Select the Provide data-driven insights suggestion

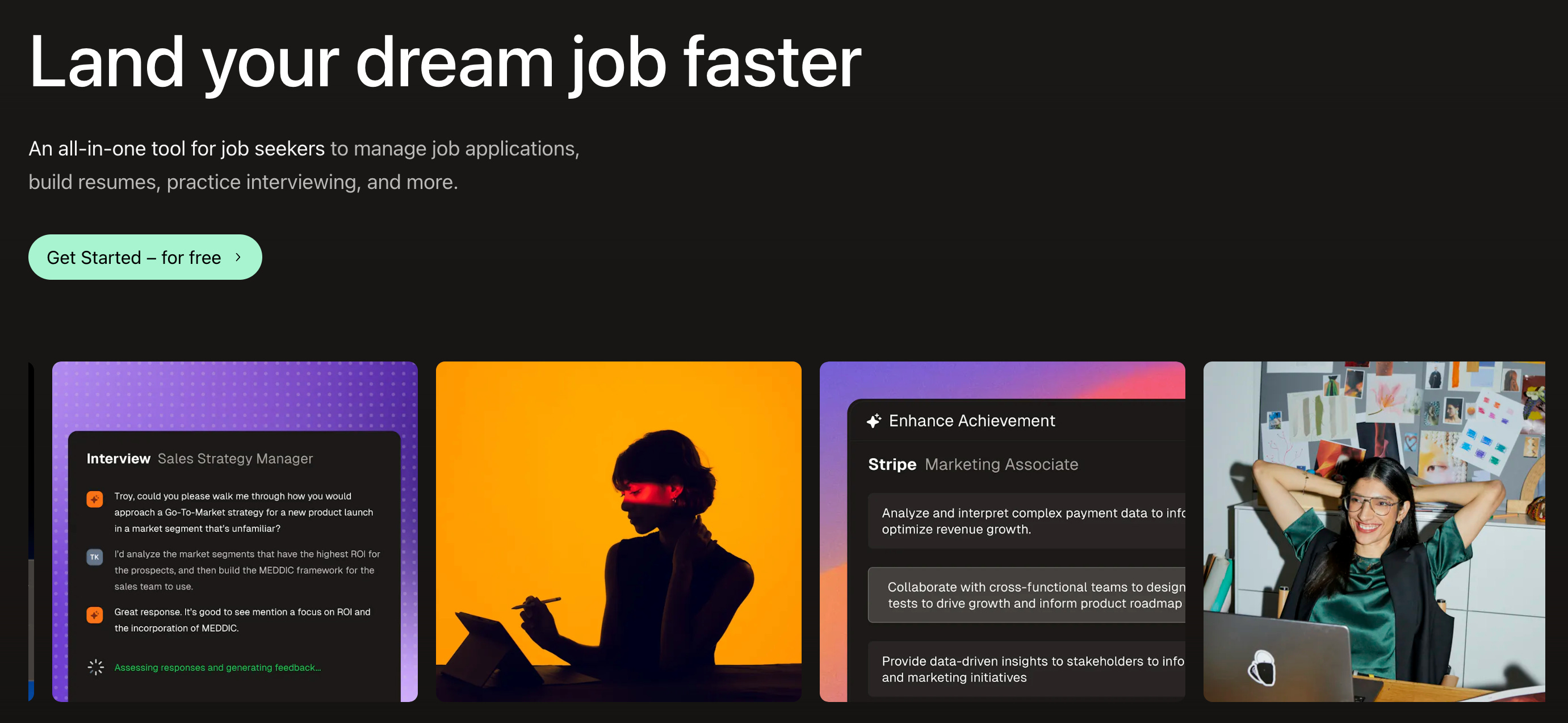pos(1026,668)
